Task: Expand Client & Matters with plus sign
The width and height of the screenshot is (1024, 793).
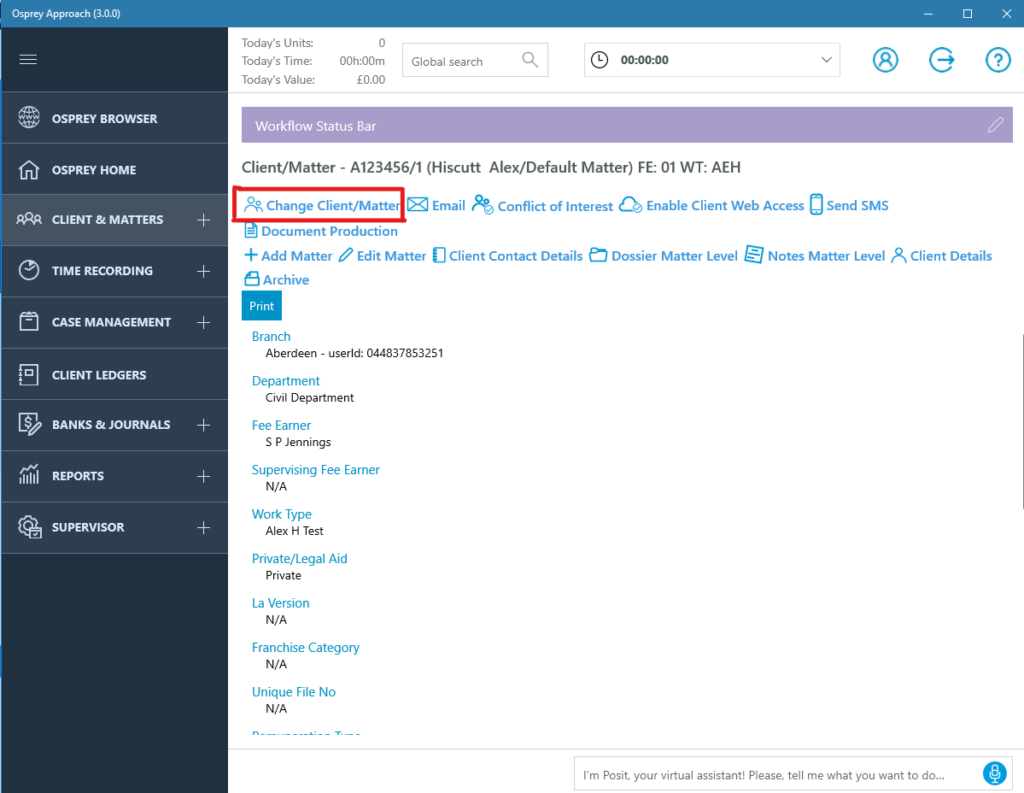Action: pos(204,220)
